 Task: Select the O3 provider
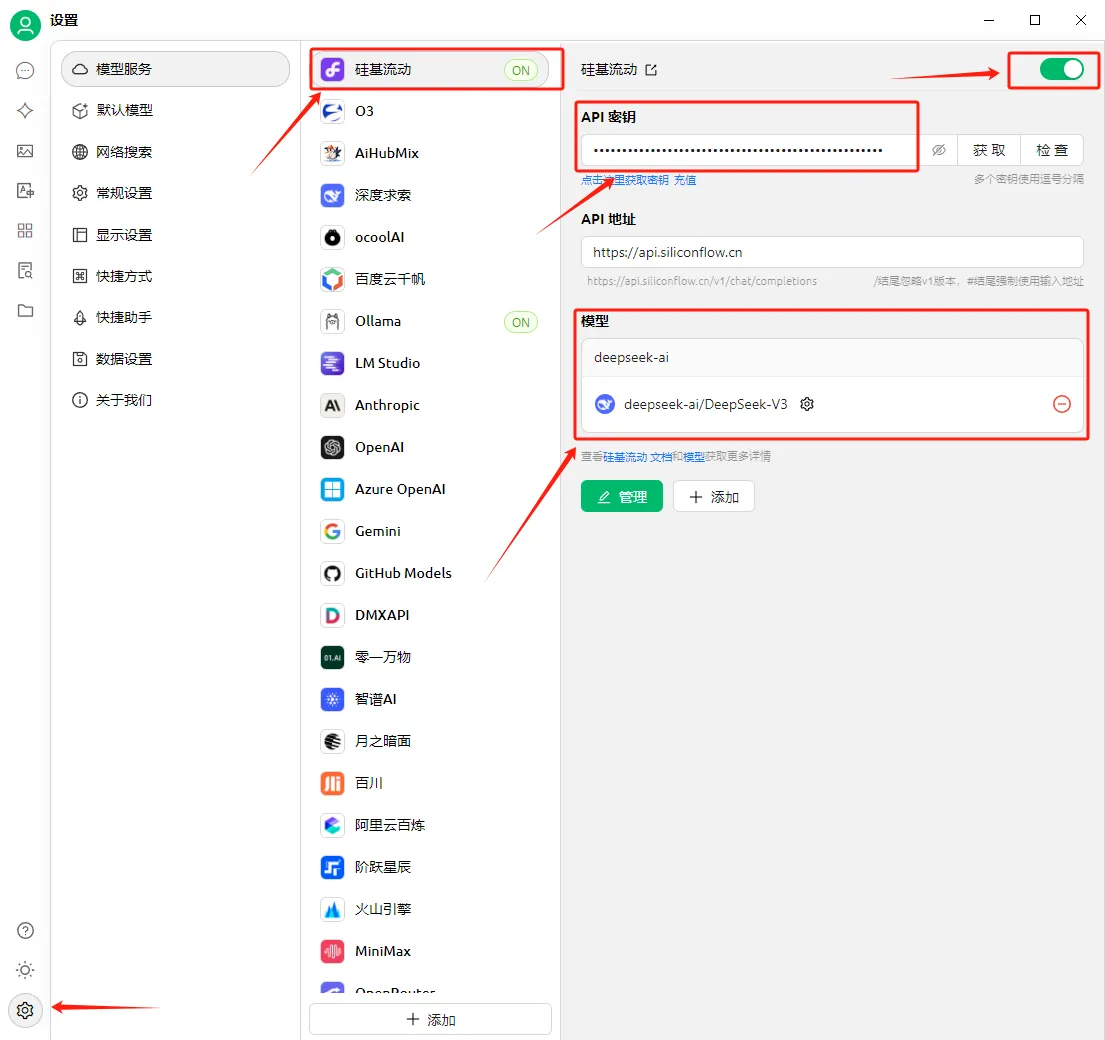click(431, 111)
